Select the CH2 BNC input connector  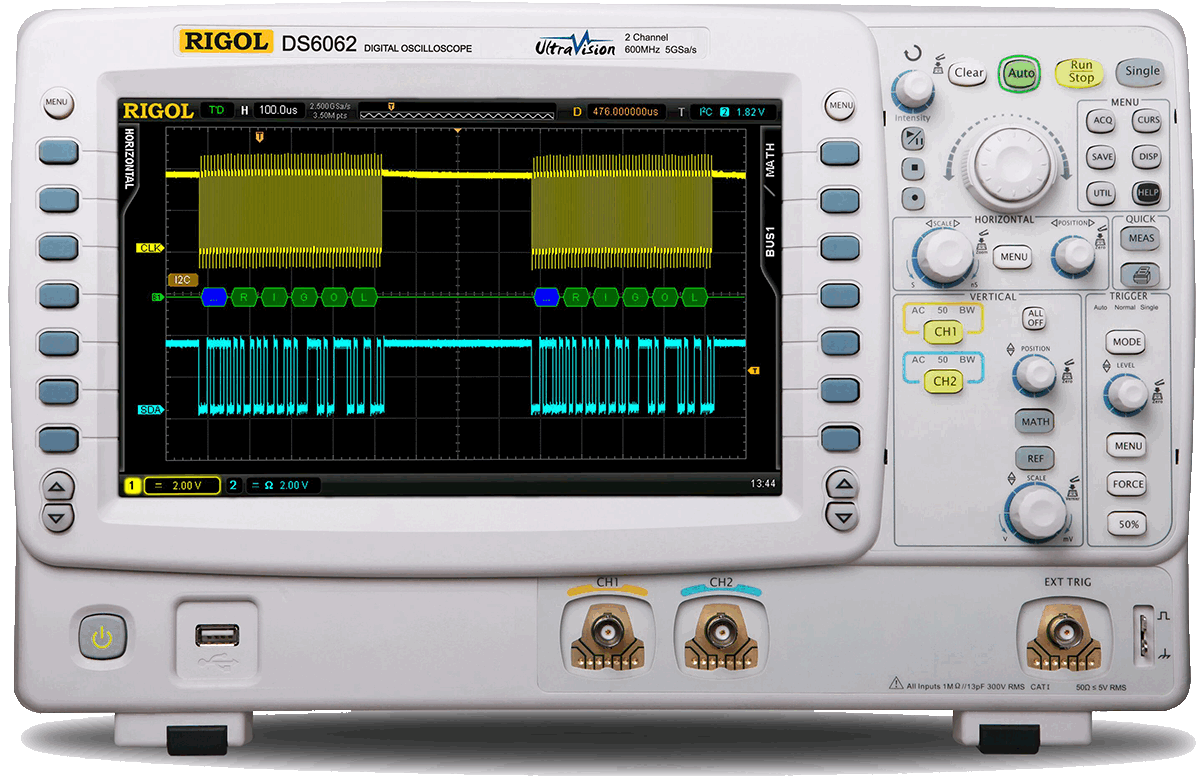[720, 631]
